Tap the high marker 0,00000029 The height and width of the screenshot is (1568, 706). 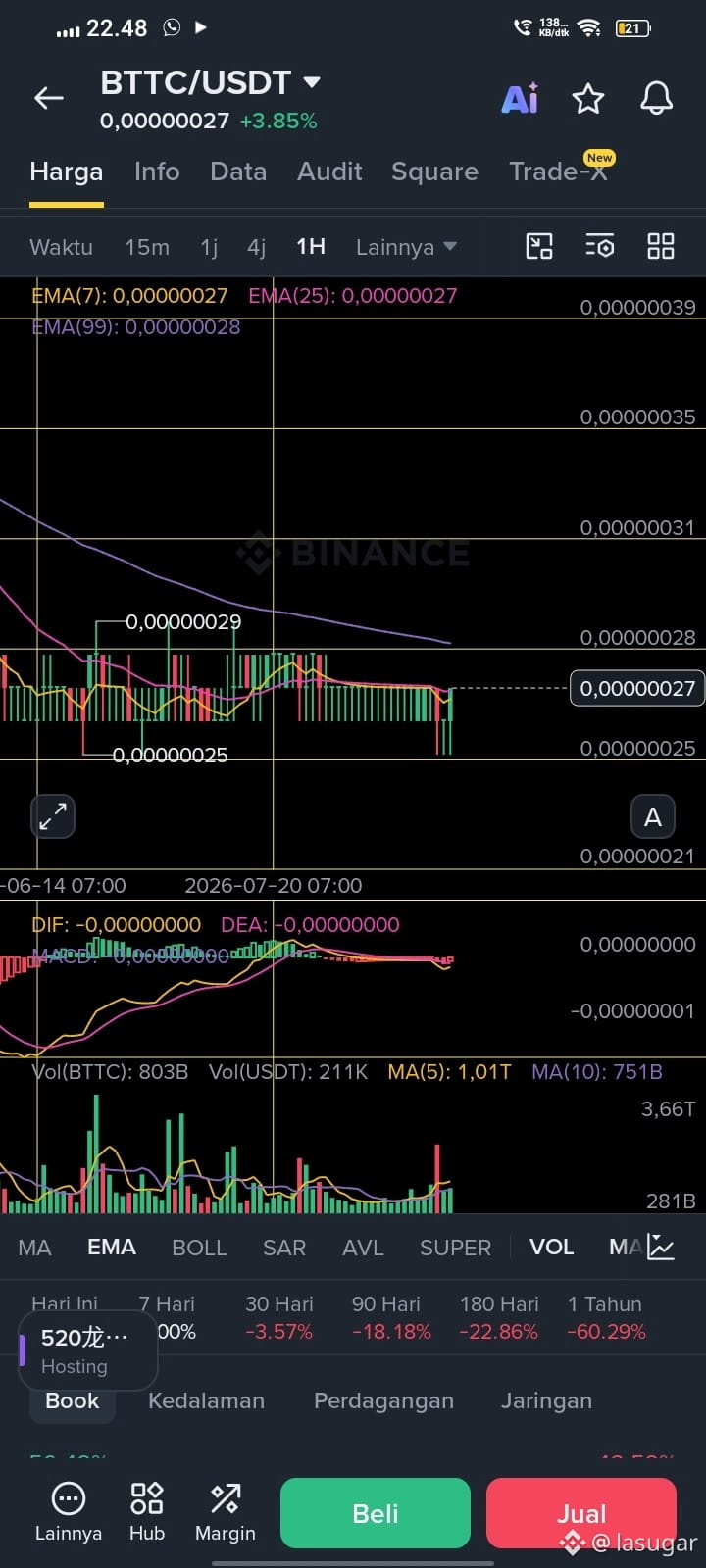click(x=183, y=621)
